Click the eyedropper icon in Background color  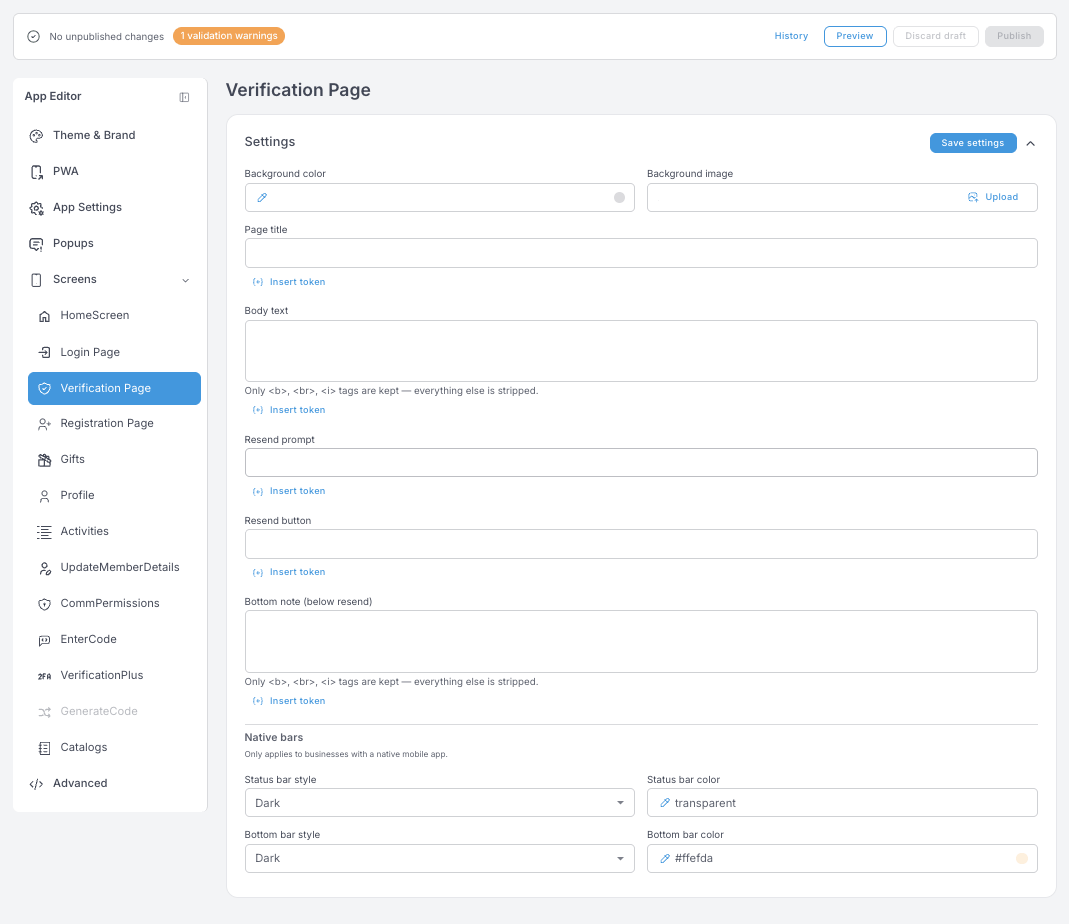pos(262,197)
